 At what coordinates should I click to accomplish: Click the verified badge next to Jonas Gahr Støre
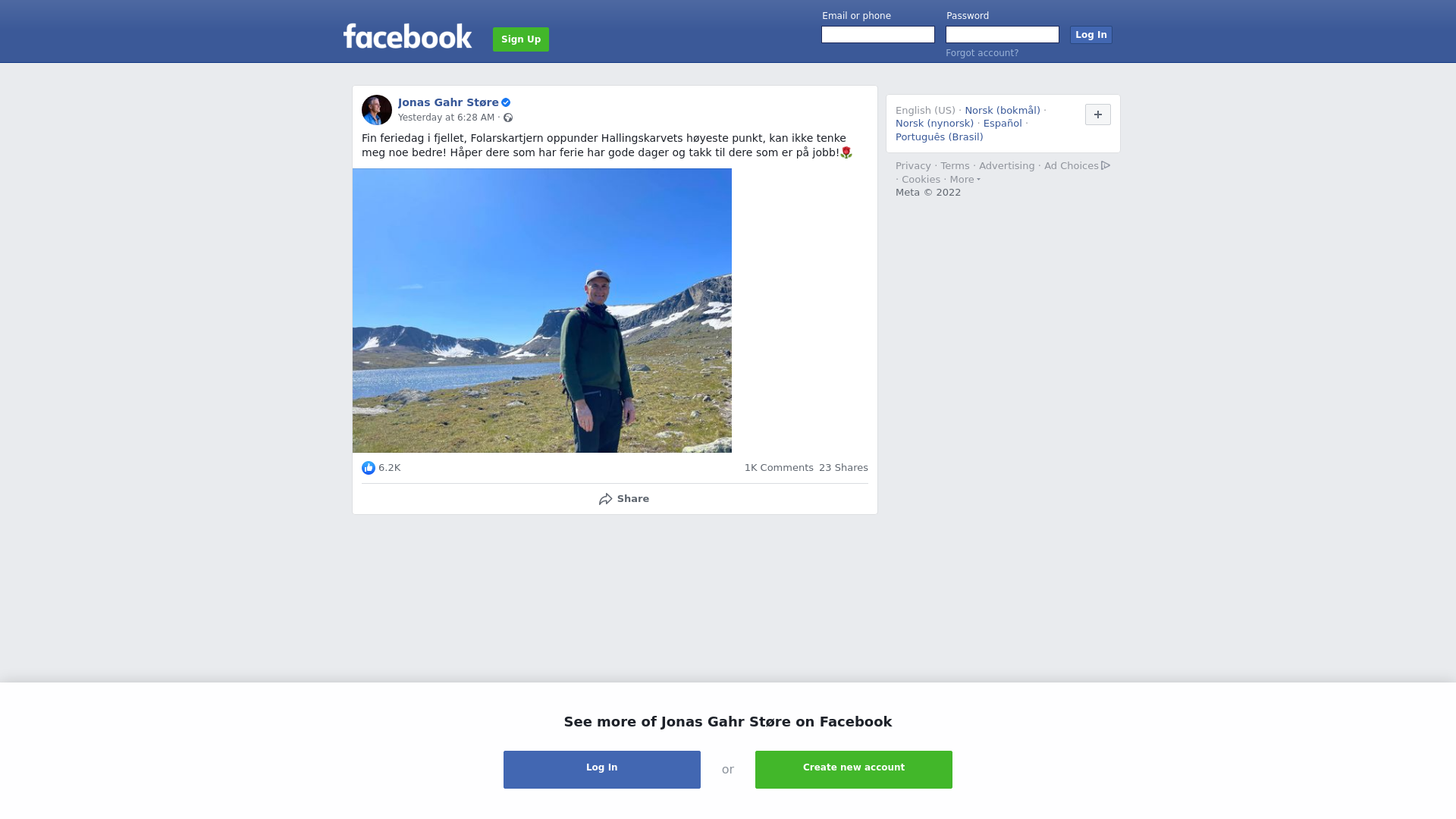coord(506,102)
